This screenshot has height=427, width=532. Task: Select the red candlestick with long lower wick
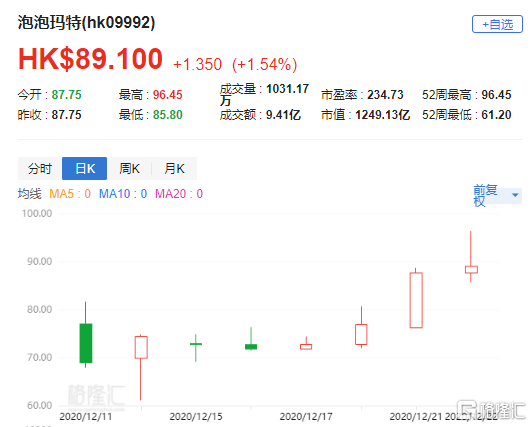coord(141,347)
